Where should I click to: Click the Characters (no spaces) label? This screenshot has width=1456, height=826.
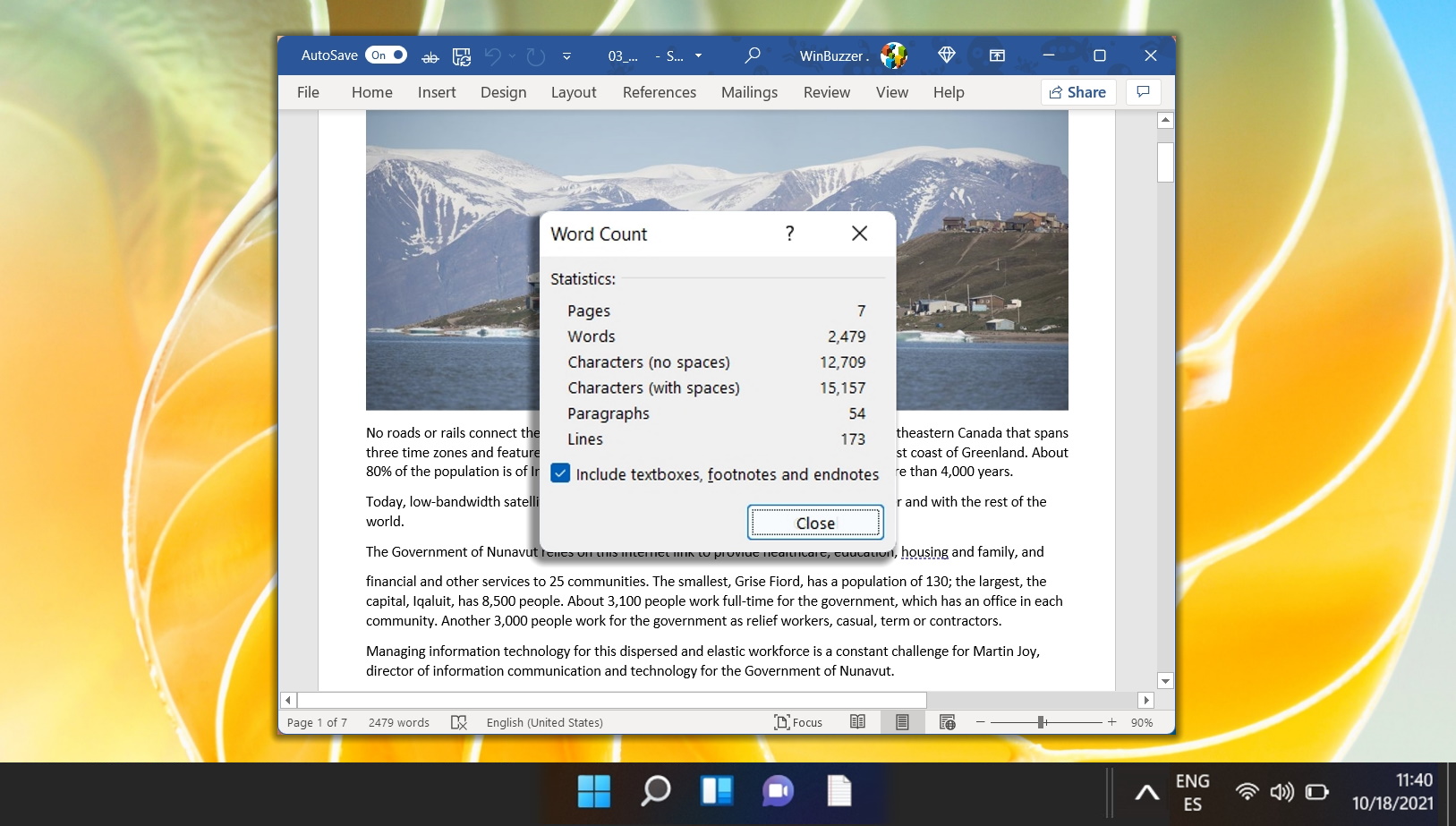649,362
